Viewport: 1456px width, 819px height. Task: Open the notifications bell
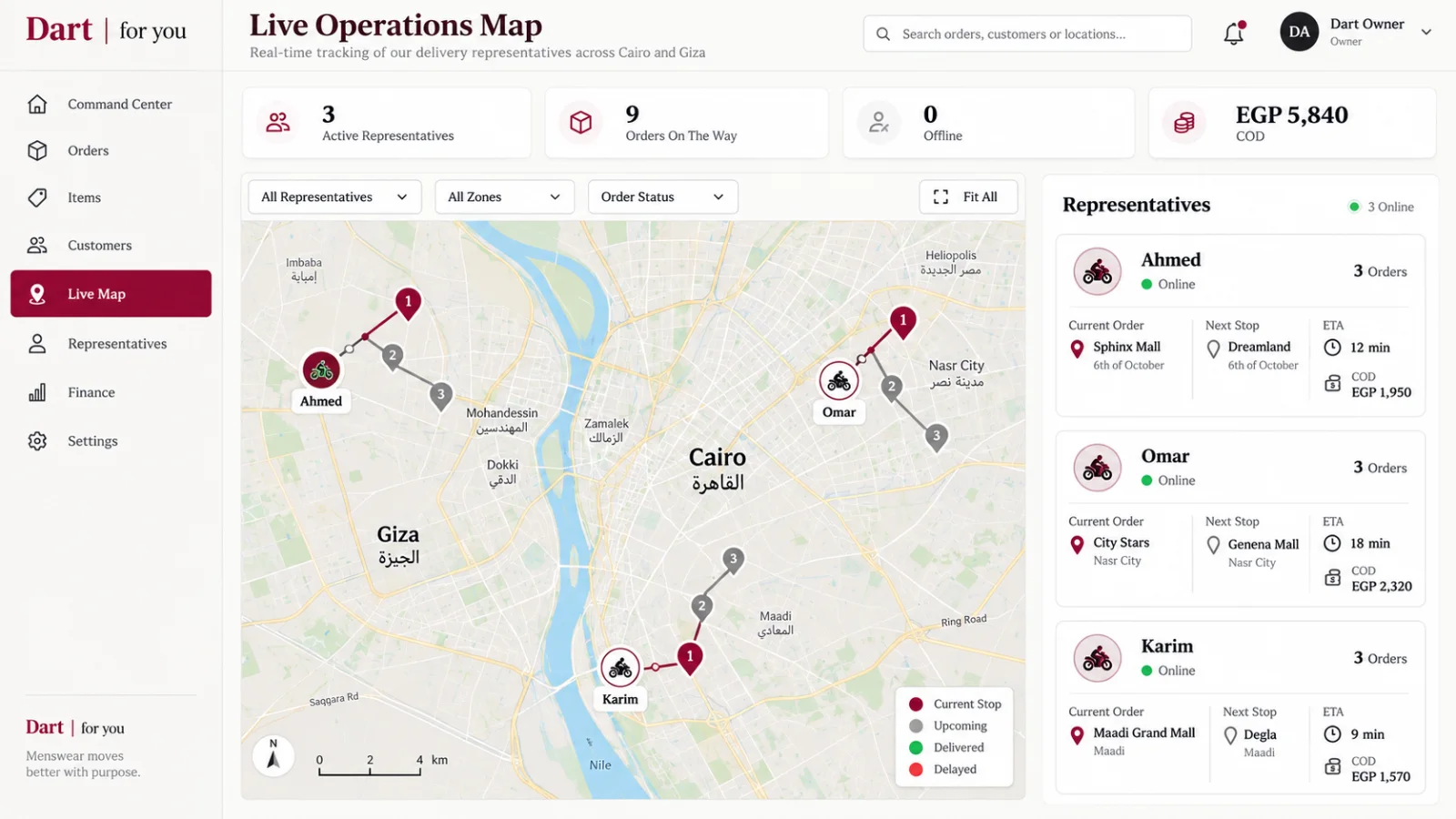[x=1234, y=34]
